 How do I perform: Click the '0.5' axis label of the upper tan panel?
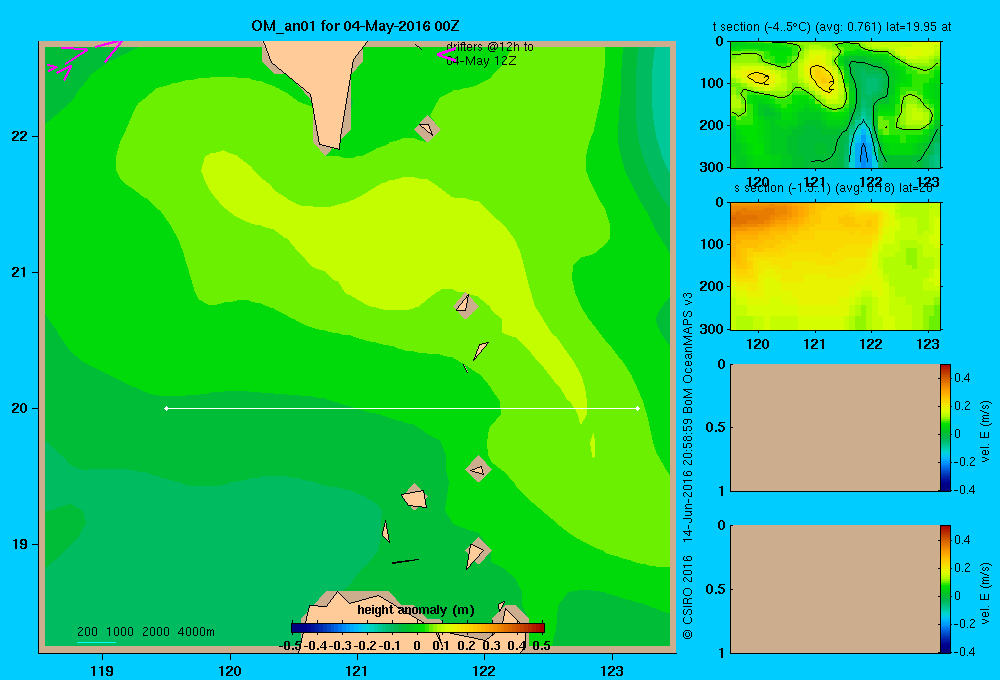715,427
